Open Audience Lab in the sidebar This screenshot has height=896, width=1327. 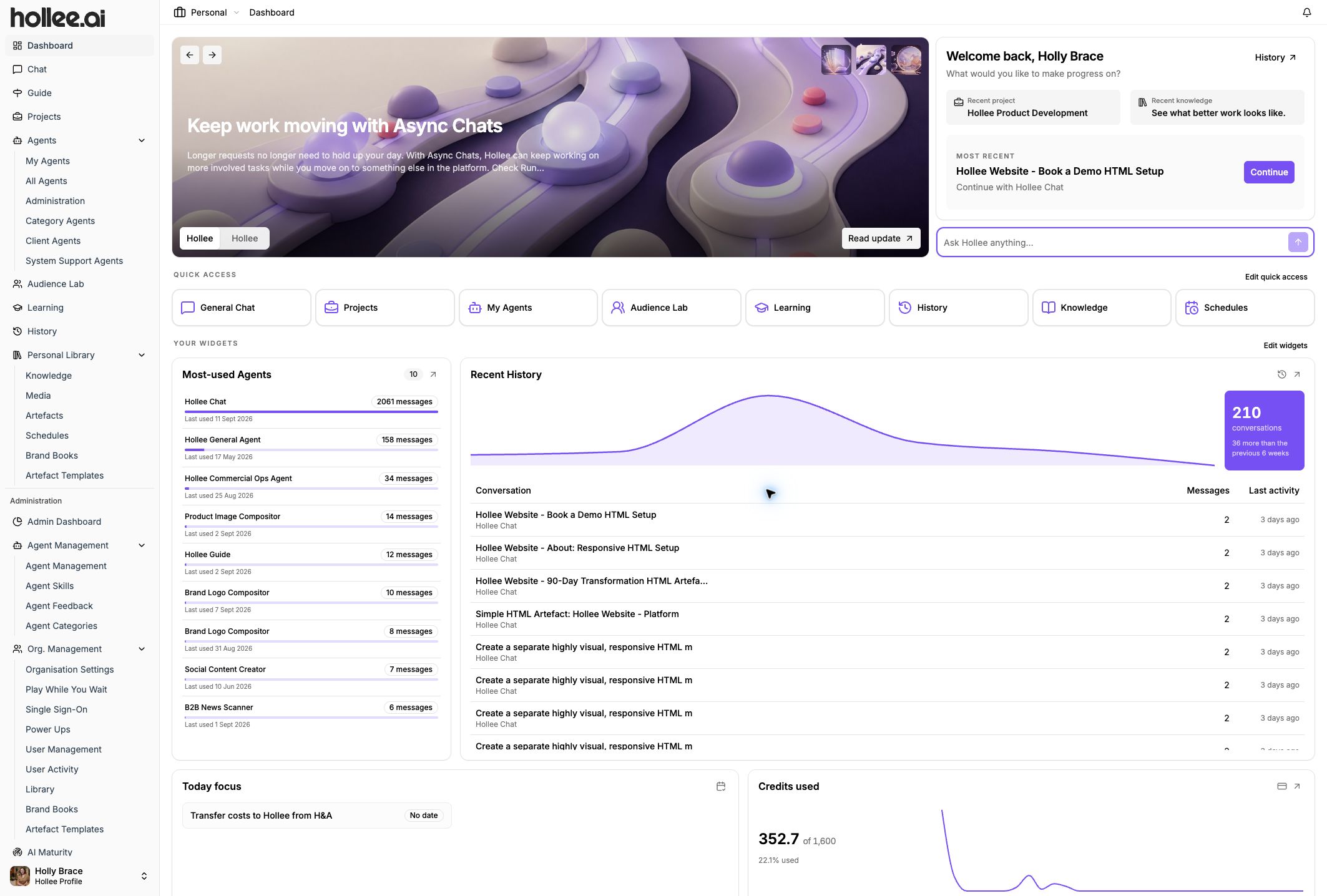point(79,284)
